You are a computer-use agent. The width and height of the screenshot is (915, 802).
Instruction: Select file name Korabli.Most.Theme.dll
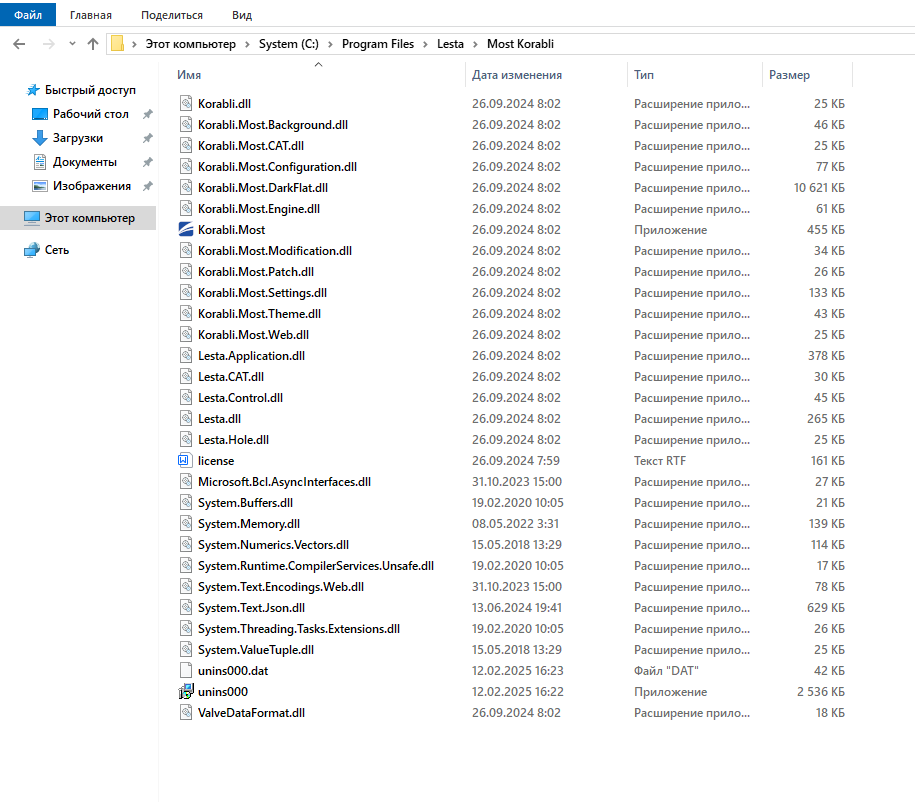point(259,314)
